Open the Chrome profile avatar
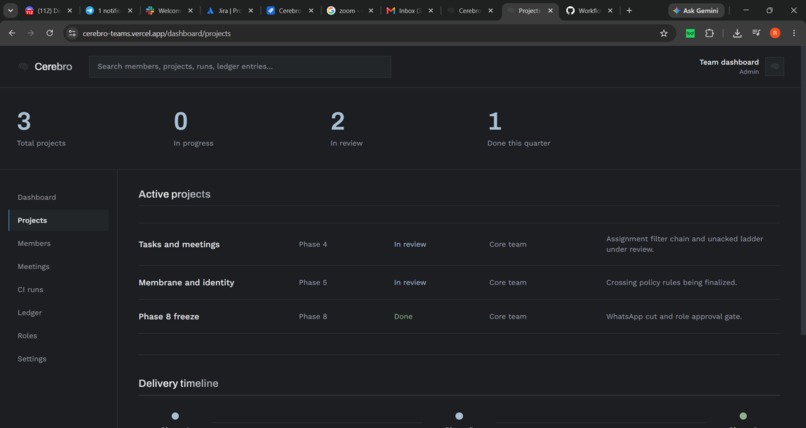This screenshot has height=428, width=806. [775, 33]
